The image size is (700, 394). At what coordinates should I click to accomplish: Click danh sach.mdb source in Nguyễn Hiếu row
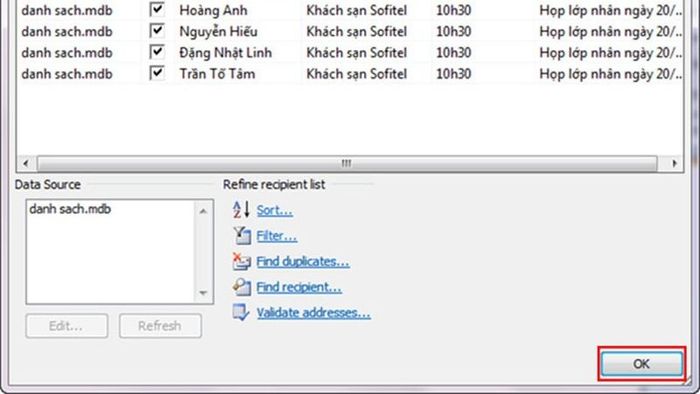[67, 32]
